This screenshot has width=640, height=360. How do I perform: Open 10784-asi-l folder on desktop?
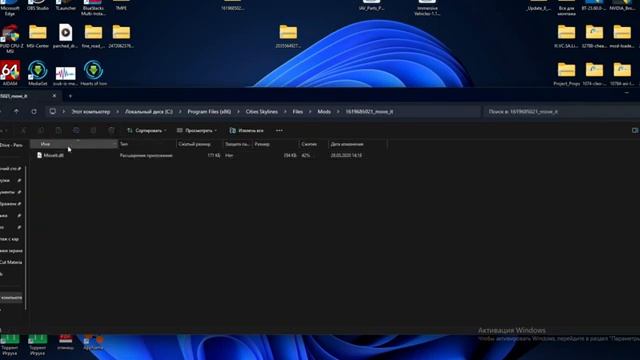(622, 73)
